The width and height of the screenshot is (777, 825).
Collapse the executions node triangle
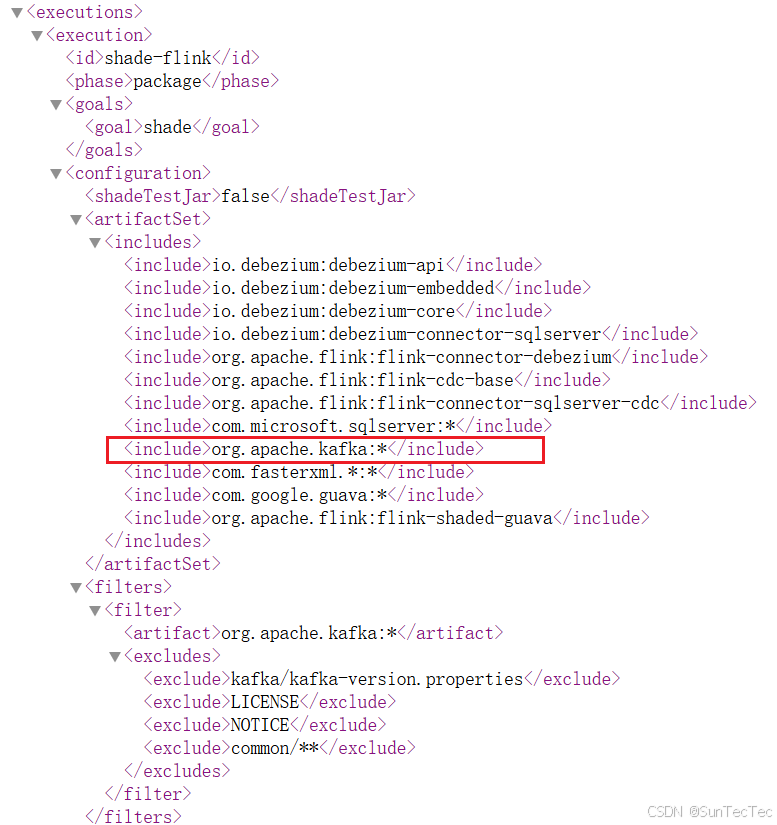(17, 13)
